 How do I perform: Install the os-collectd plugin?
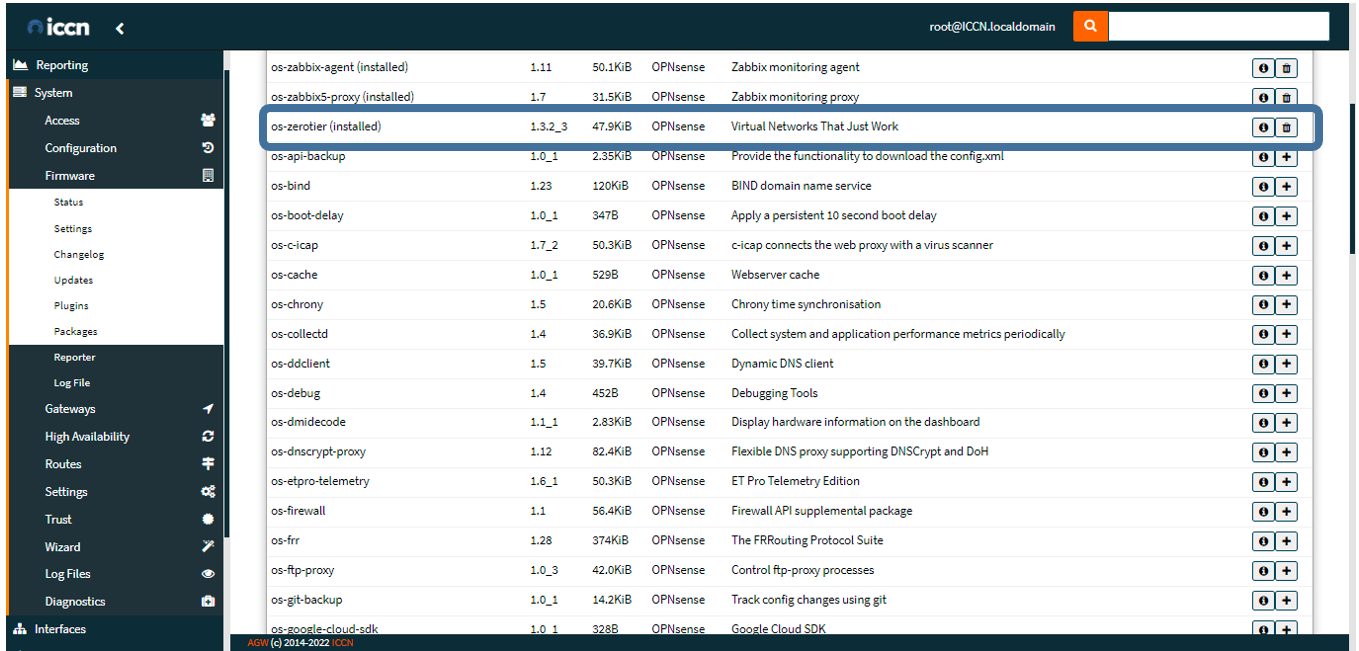tap(1287, 334)
